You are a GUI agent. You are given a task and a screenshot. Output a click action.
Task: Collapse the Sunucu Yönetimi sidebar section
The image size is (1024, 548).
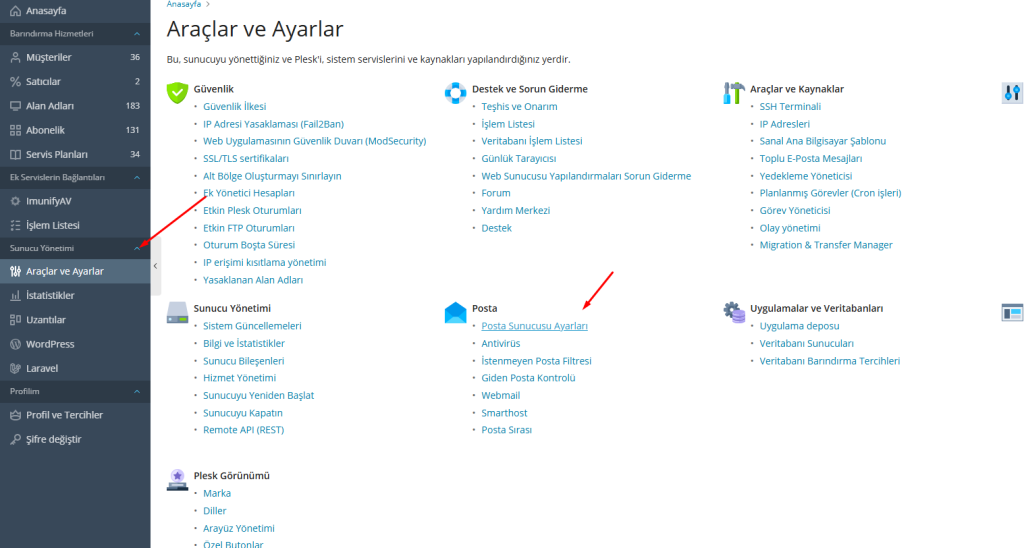[136, 248]
